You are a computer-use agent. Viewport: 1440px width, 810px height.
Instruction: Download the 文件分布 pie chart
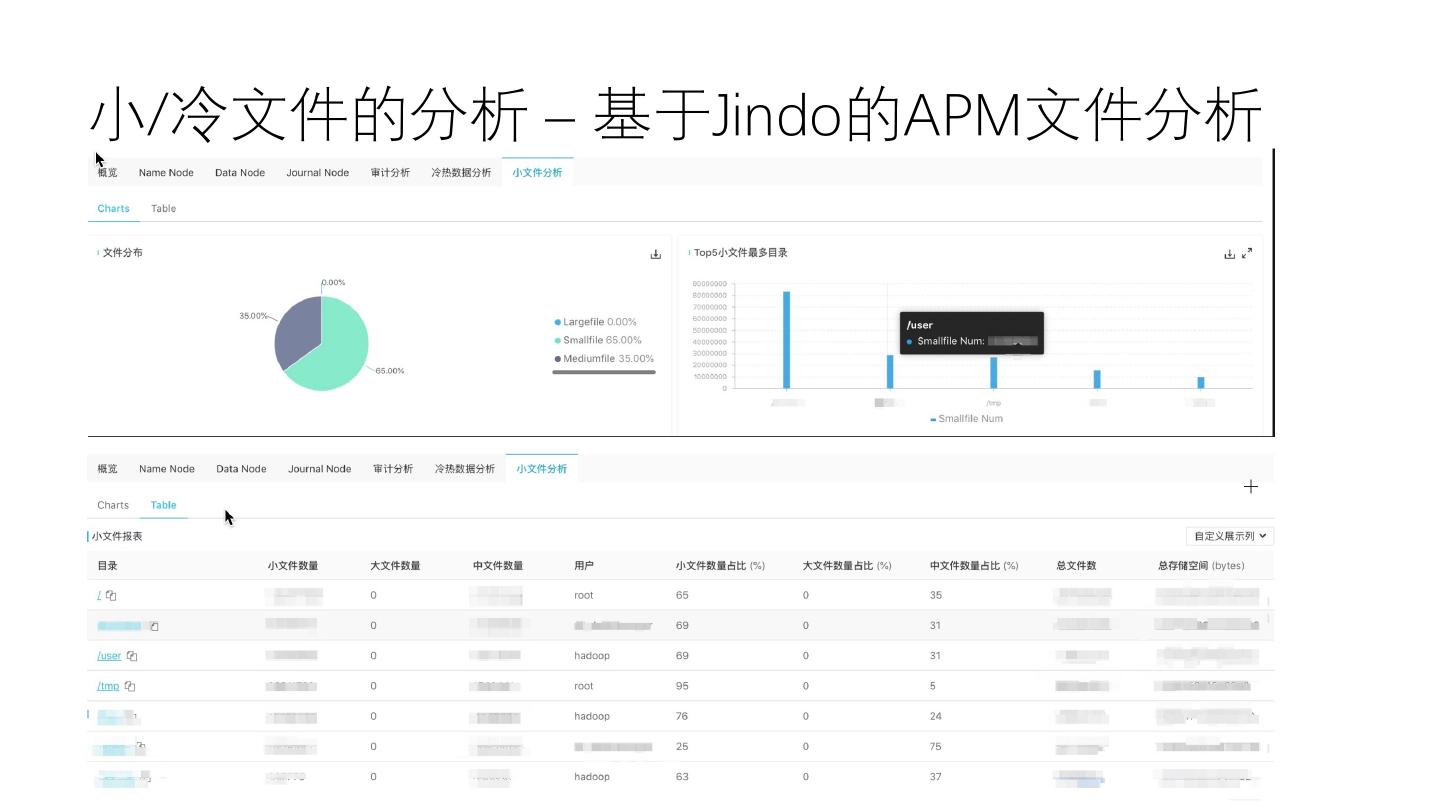(x=656, y=254)
